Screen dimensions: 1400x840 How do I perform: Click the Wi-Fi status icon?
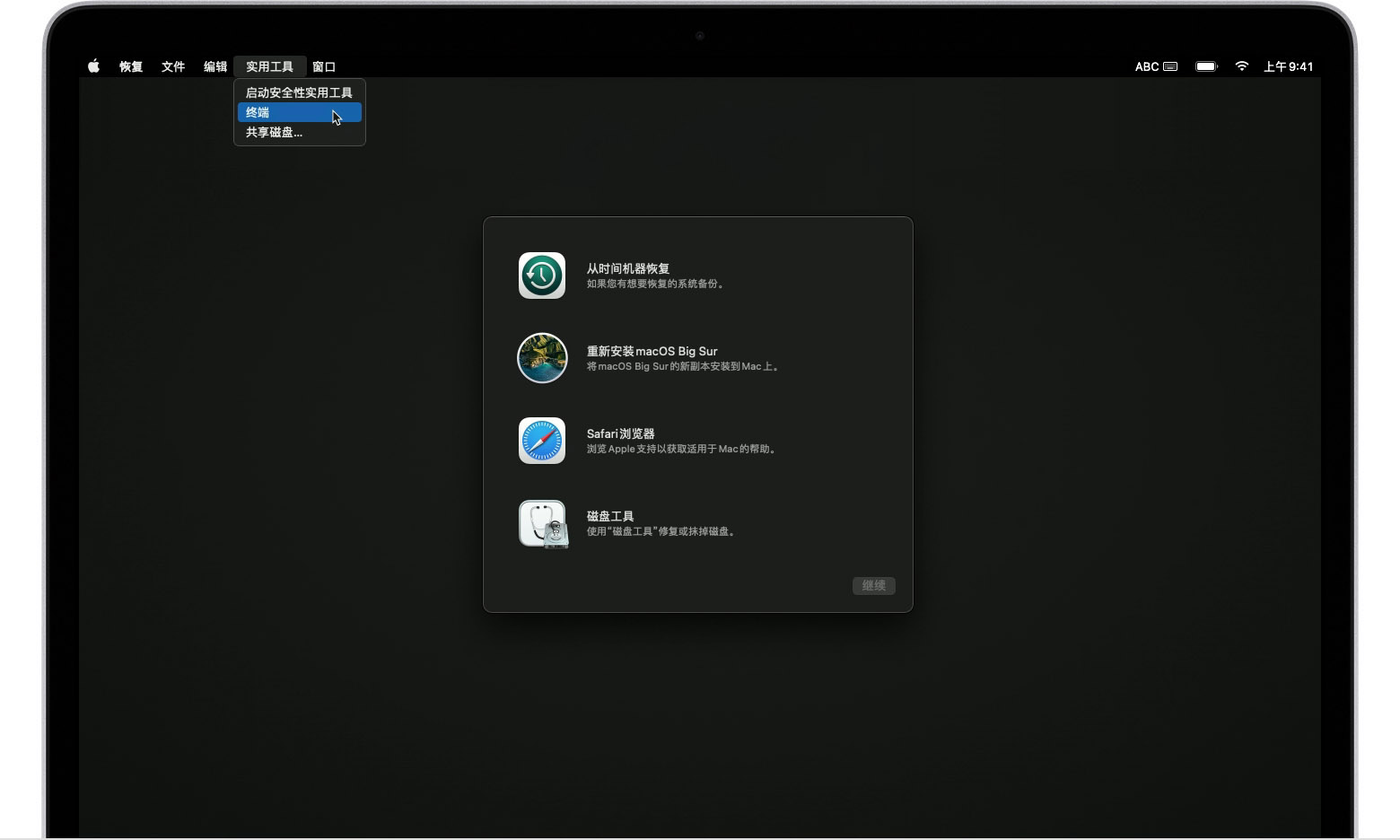pyautogui.click(x=1241, y=66)
